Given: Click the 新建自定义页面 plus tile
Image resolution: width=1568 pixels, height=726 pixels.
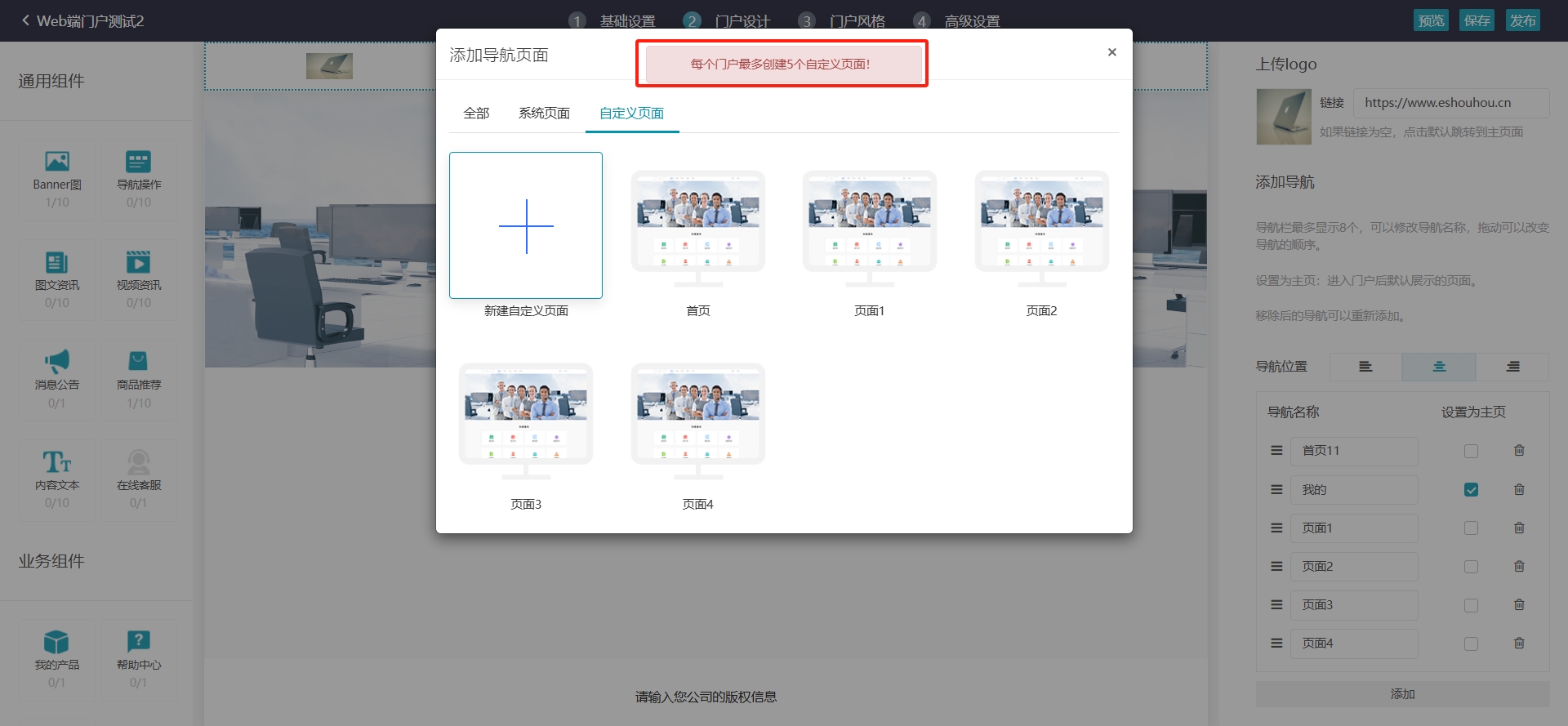Looking at the screenshot, I should pos(526,225).
